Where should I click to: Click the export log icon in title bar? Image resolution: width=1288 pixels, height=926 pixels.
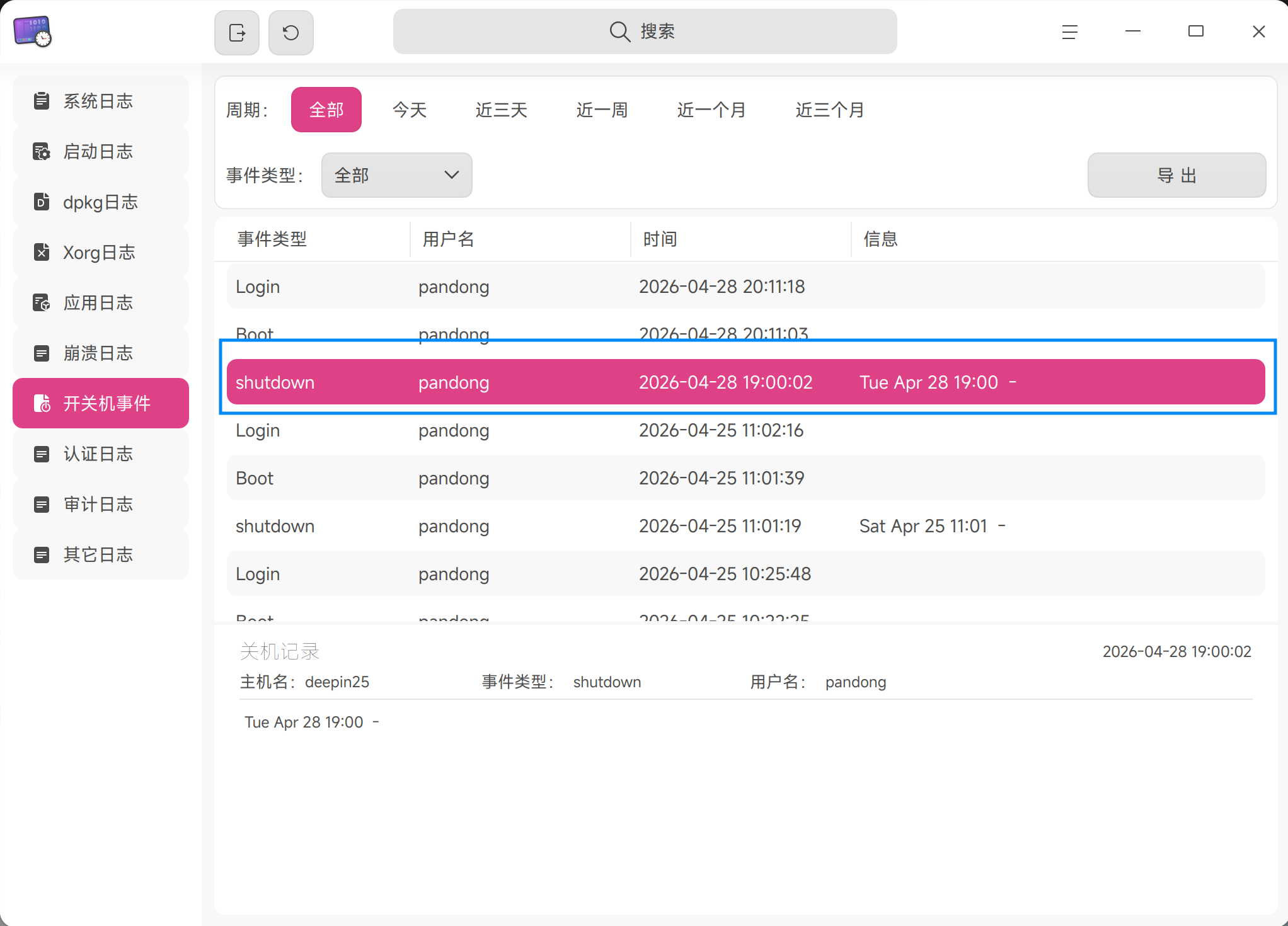237,32
